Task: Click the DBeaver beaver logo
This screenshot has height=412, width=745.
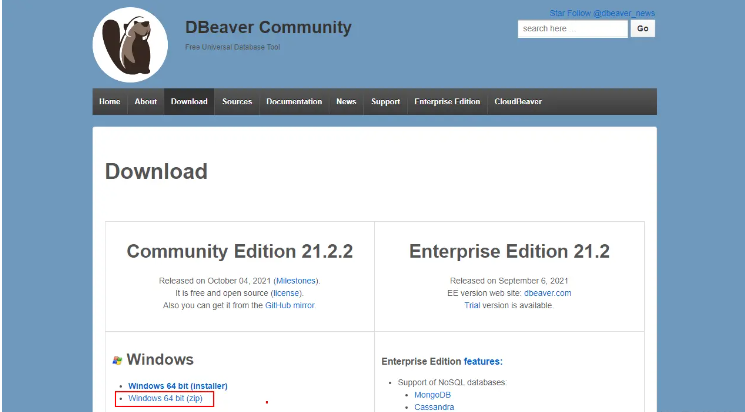Action: pos(130,45)
